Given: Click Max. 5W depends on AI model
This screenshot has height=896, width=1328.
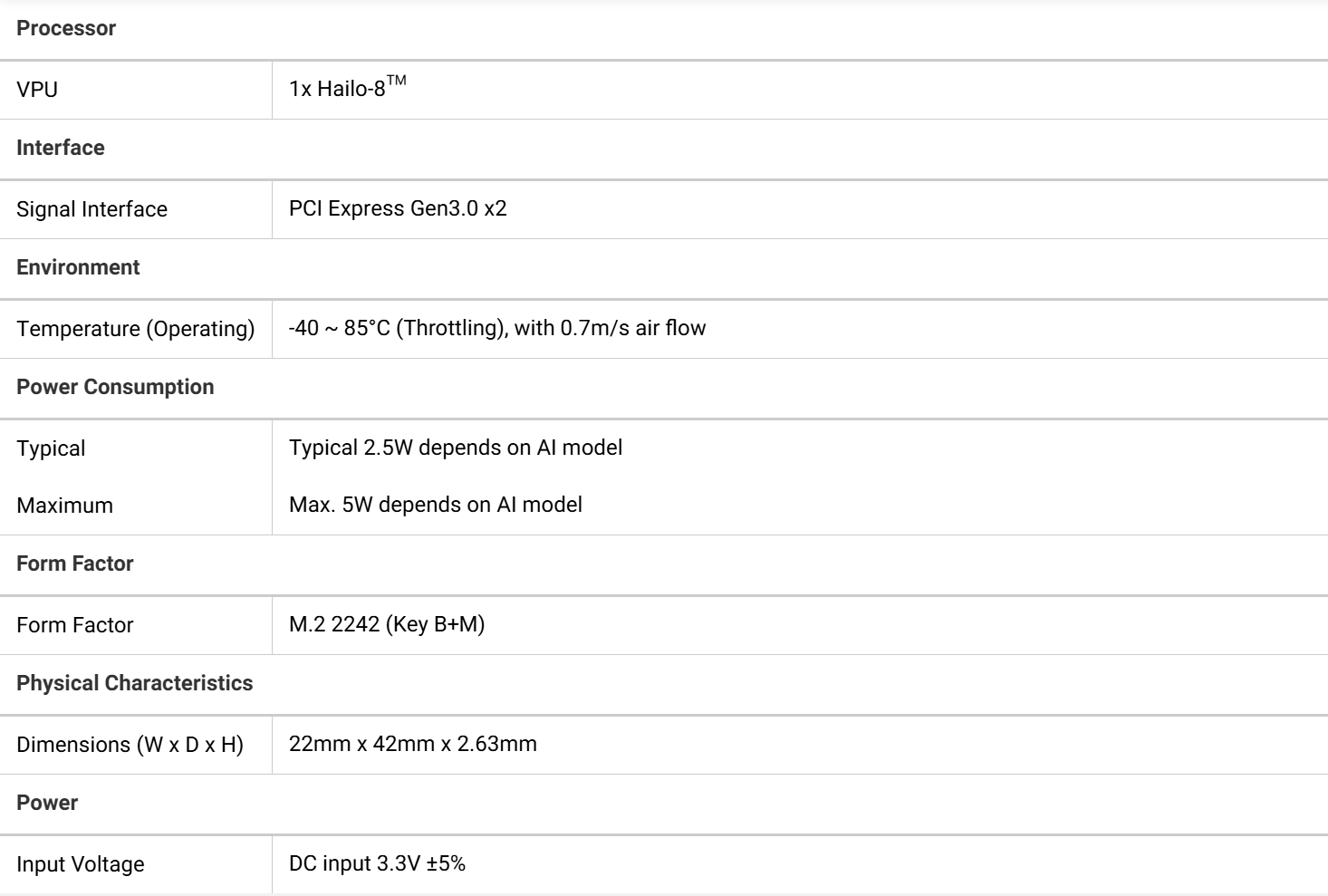Looking at the screenshot, I should [436, 505].
